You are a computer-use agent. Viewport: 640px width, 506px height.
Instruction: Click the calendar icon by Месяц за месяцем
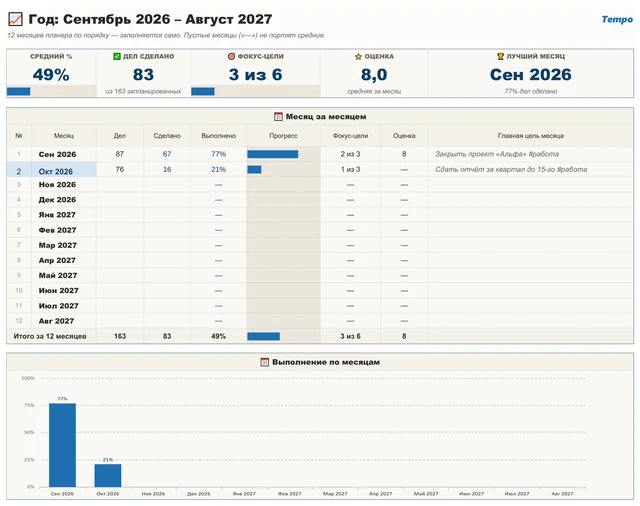point(278,117)
